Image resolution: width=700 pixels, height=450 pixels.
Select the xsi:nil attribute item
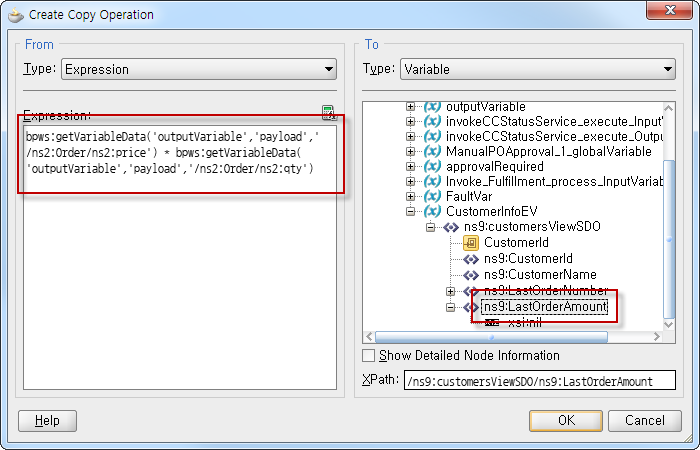(525, 323)
